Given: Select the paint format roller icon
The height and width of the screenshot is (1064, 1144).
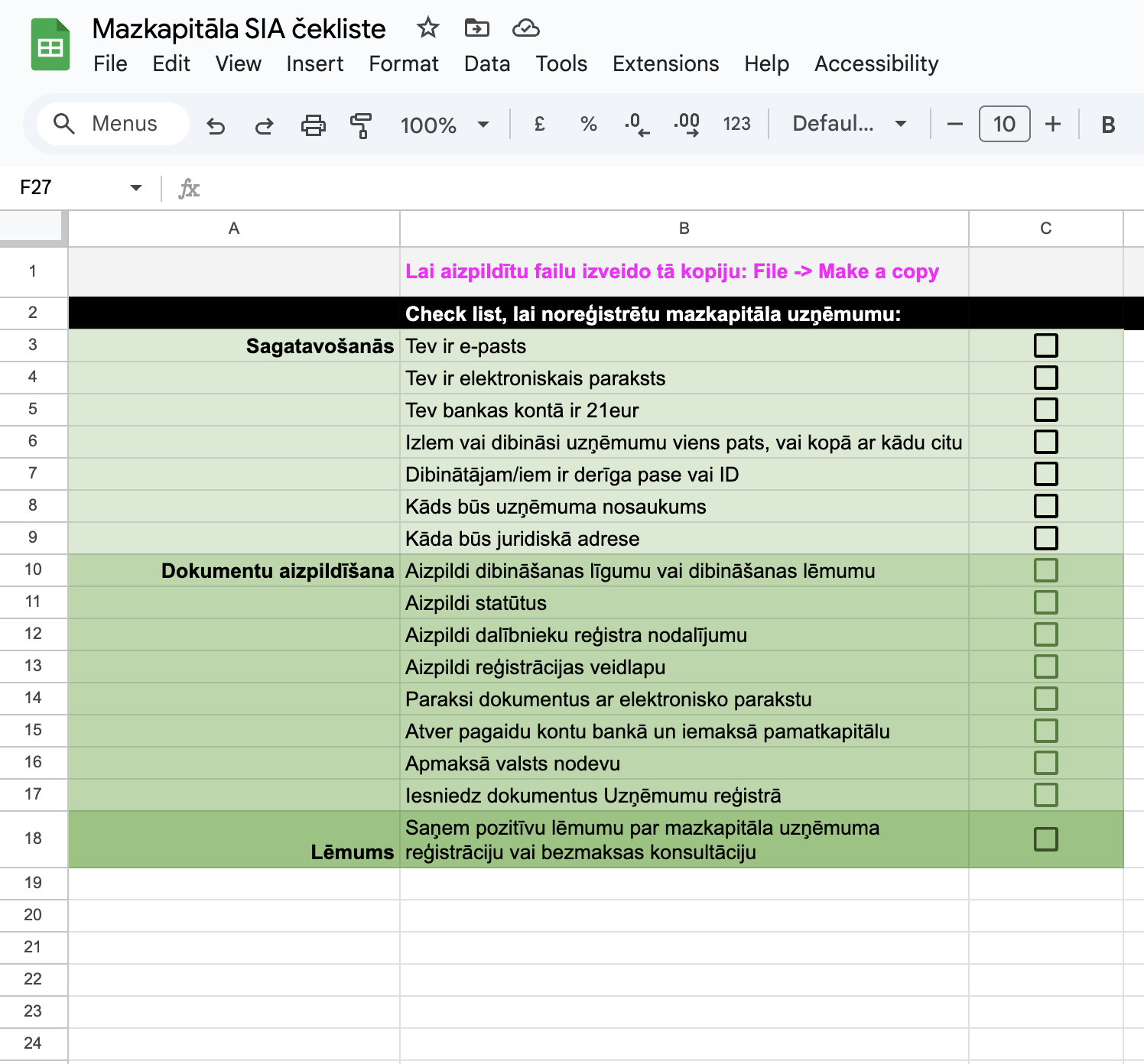Looking at the screenshot, I should point(361,125).
